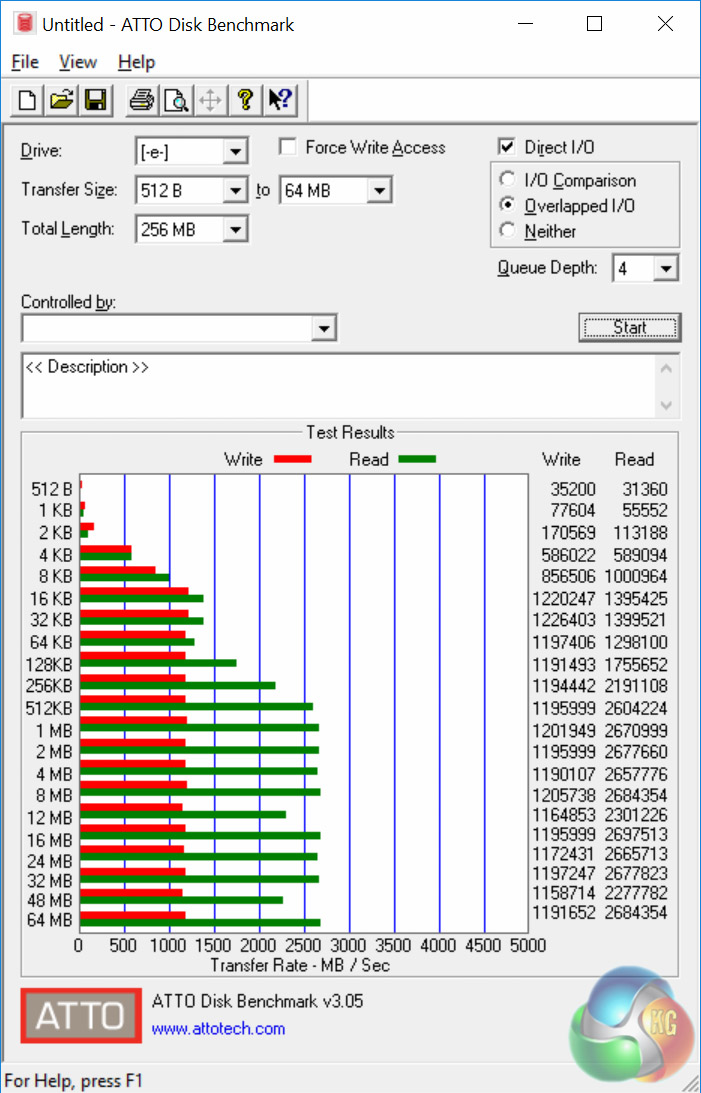The height and width of the screenshot is (1093, 701).
Task: Click read value 2277782
Action: [635, 893]
